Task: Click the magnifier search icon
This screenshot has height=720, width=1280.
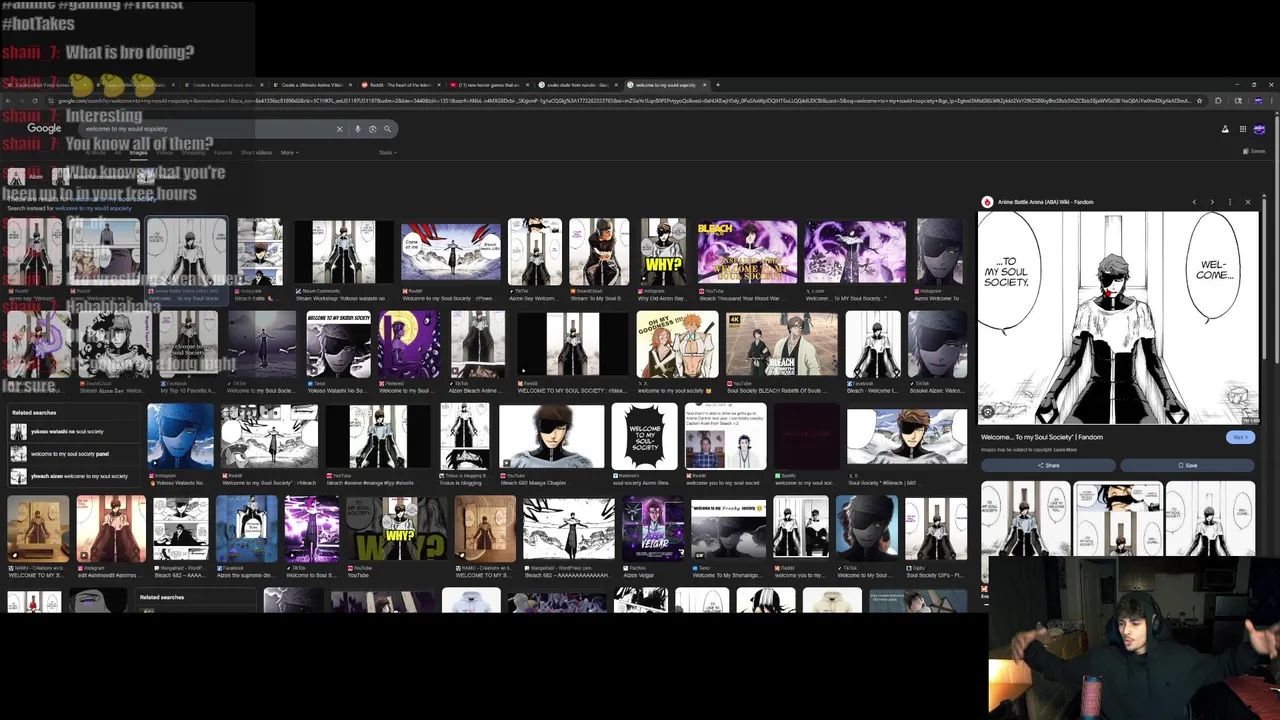Action: click(x=387, y=128)
